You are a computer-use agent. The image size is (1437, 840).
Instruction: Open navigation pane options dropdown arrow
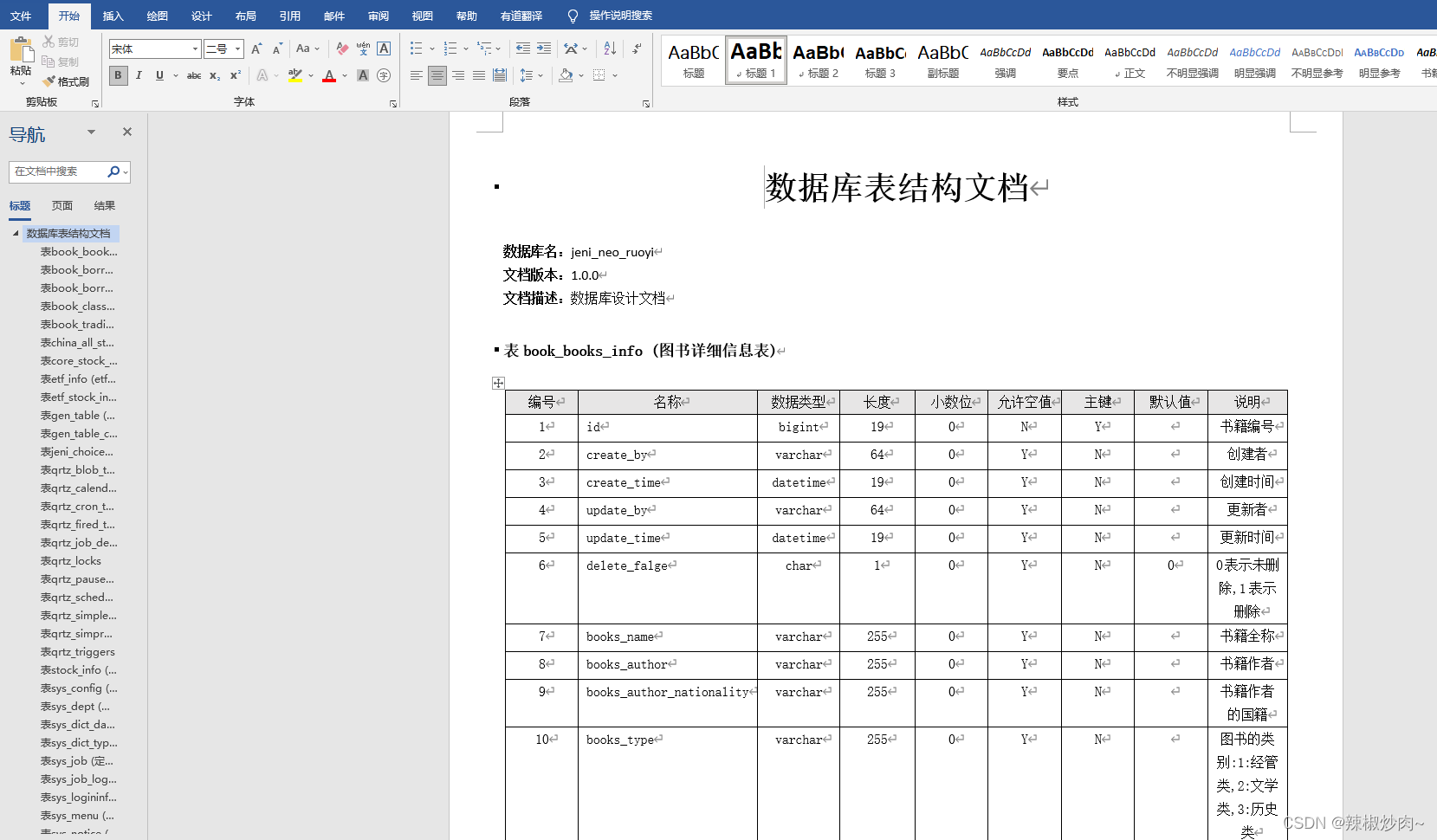[x=91, y=132]
